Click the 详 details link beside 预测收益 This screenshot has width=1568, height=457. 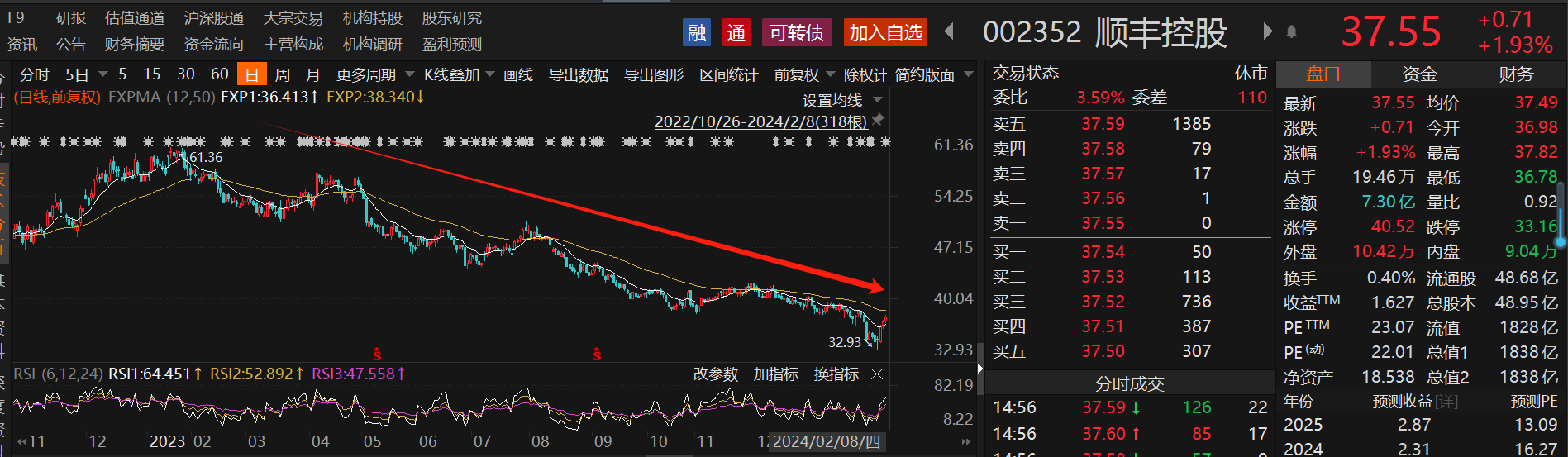coord(1446,402)
